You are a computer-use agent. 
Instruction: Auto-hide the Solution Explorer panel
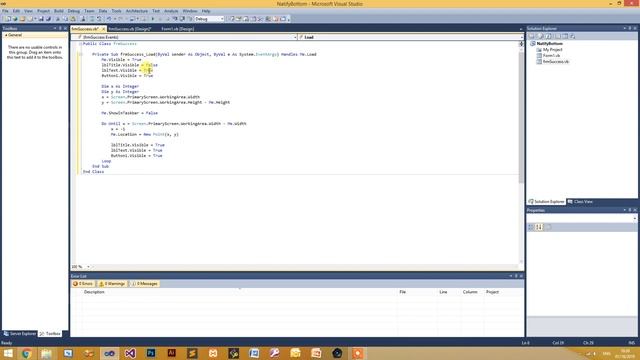pyautogui.click(x=630, y=29)
